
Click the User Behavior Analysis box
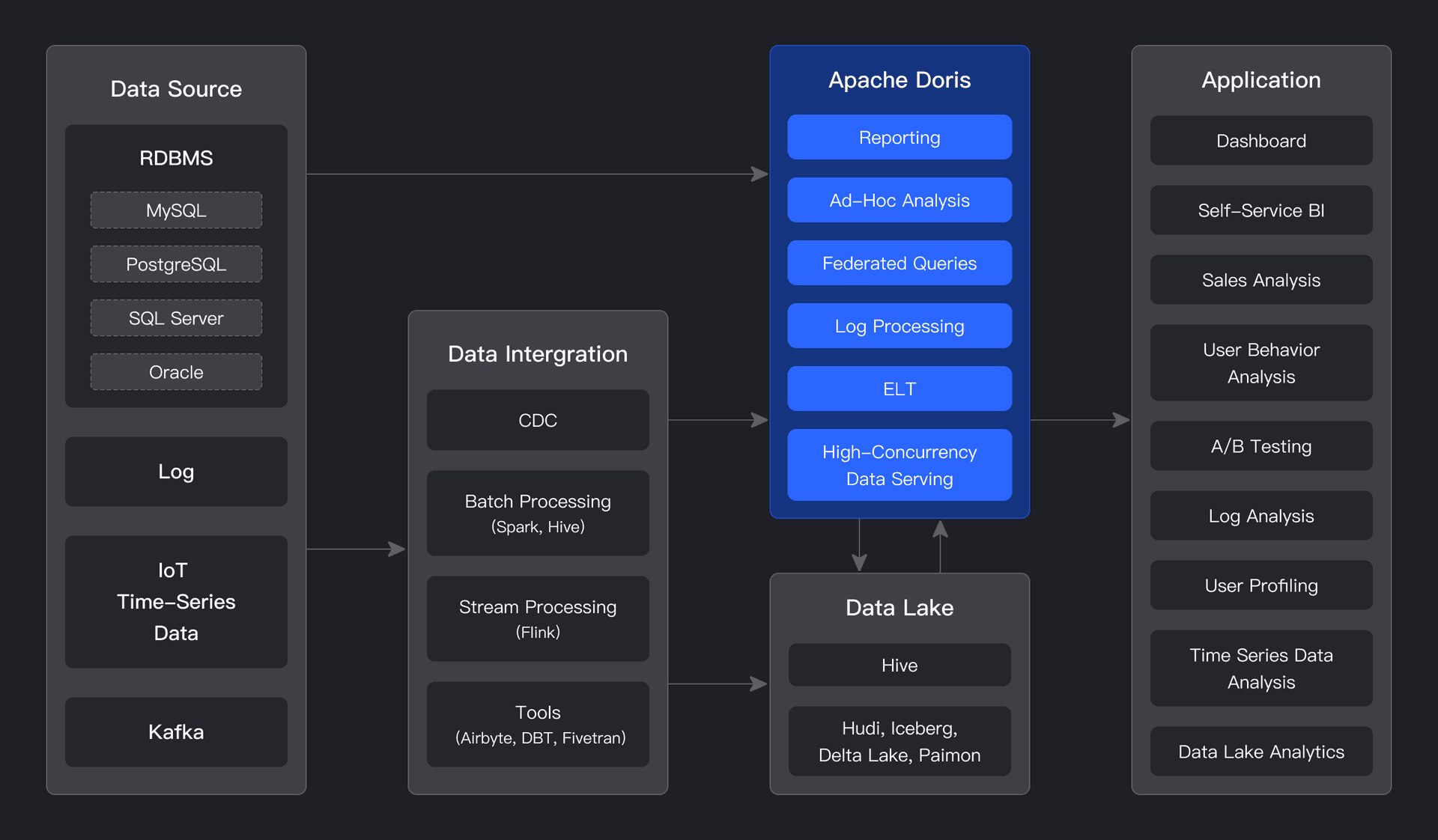click(x=1261, y=363)
